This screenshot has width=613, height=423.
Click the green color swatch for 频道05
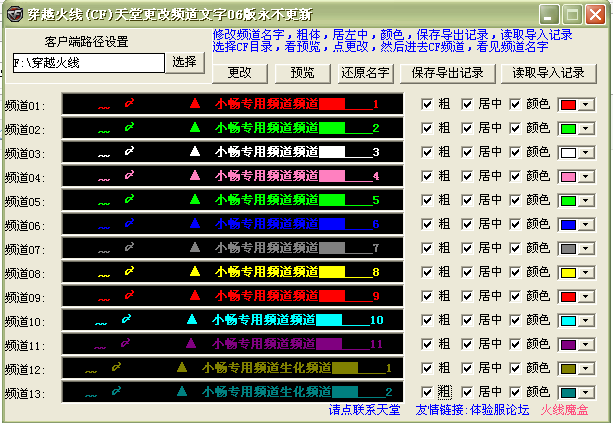tap(568, 201)
